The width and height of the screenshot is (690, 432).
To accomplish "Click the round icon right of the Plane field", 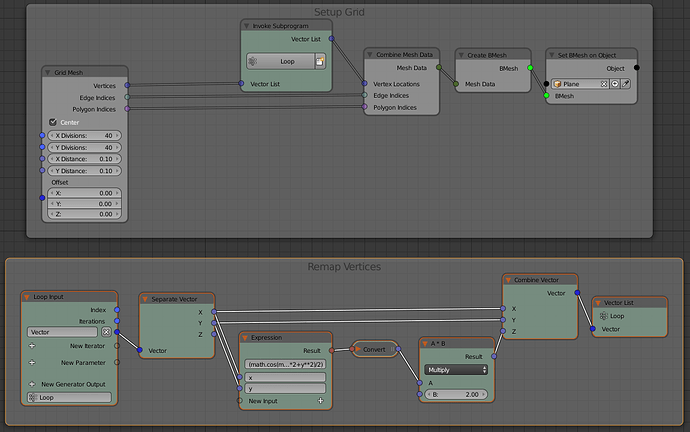I will click(x=615, y=84).
